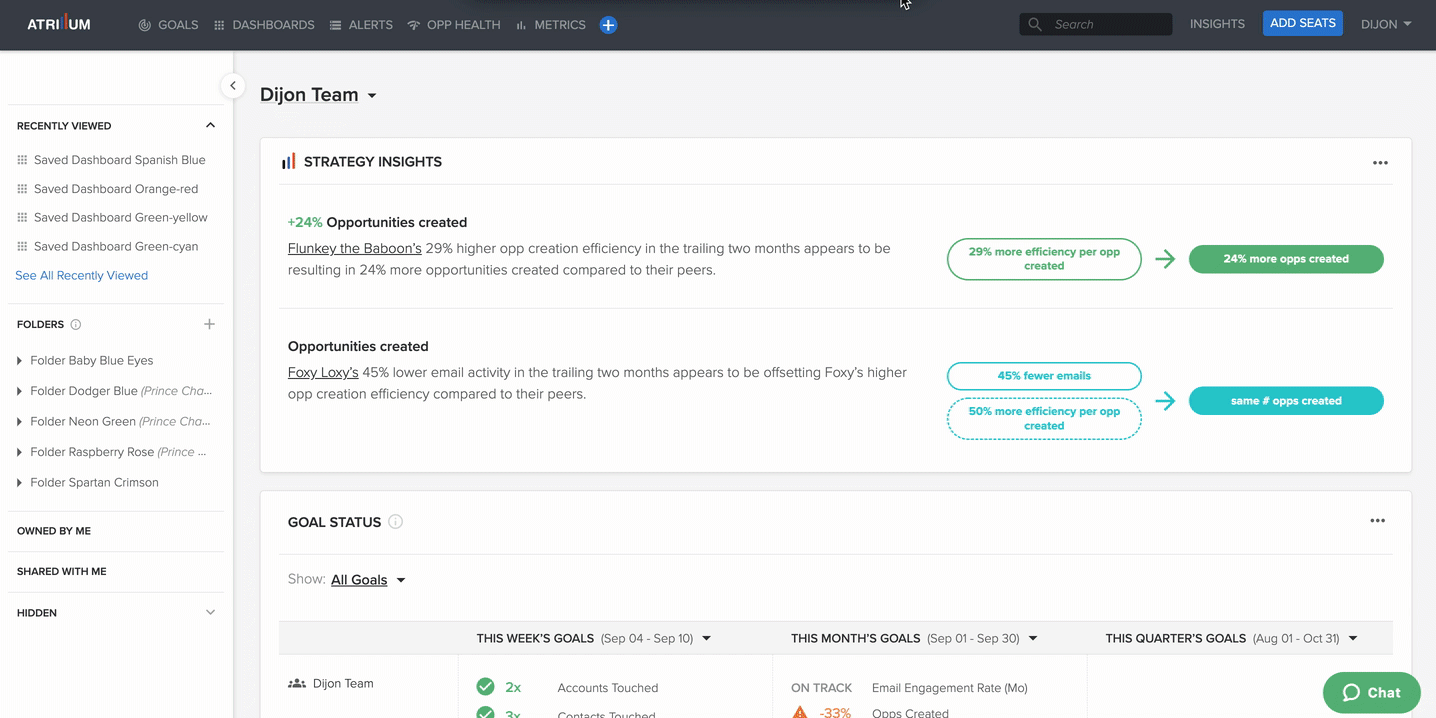Click the Goal Status info icon
This screenshot has width=1436, height=718.
395,522
